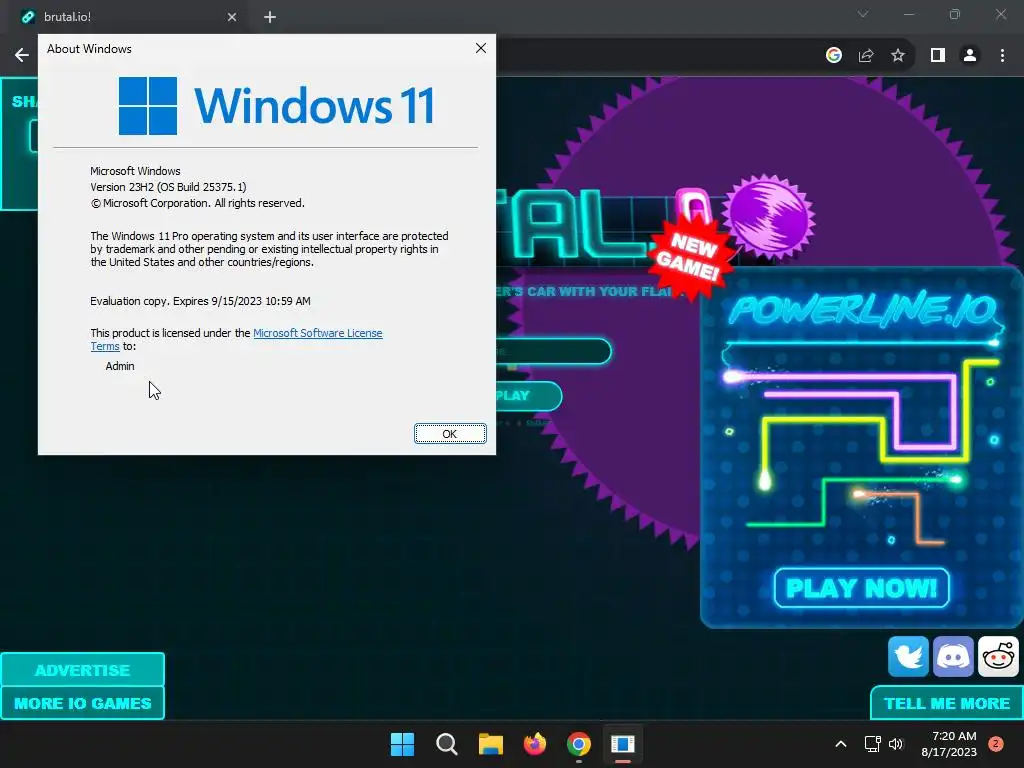Open taskbar Search
Screen dimensions: 1024x768
tap(447, 744)
